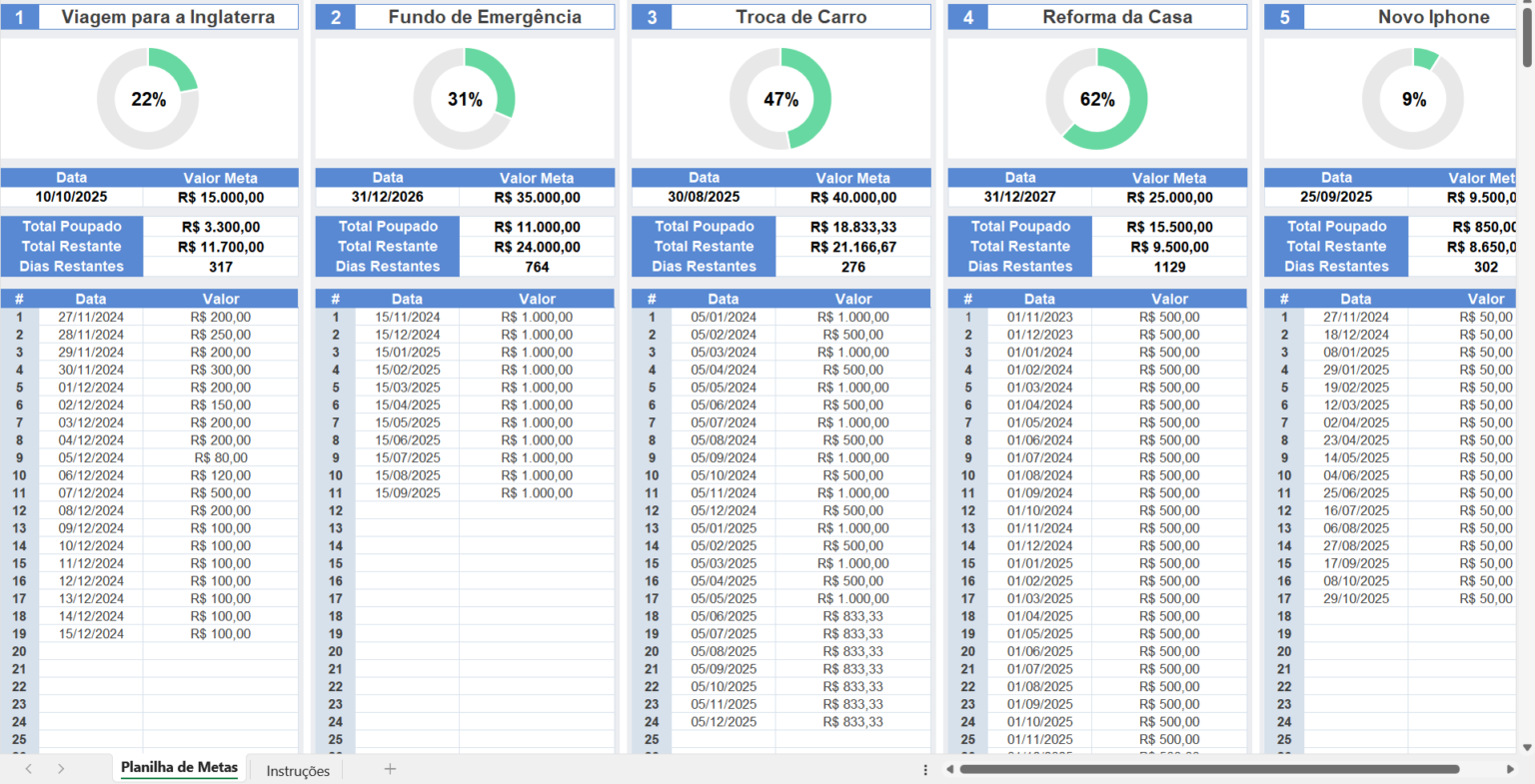The width and height of the screenshot is (1535, 784).
Task: Add a new sheet with the plus icon
Action: [390, 769]
